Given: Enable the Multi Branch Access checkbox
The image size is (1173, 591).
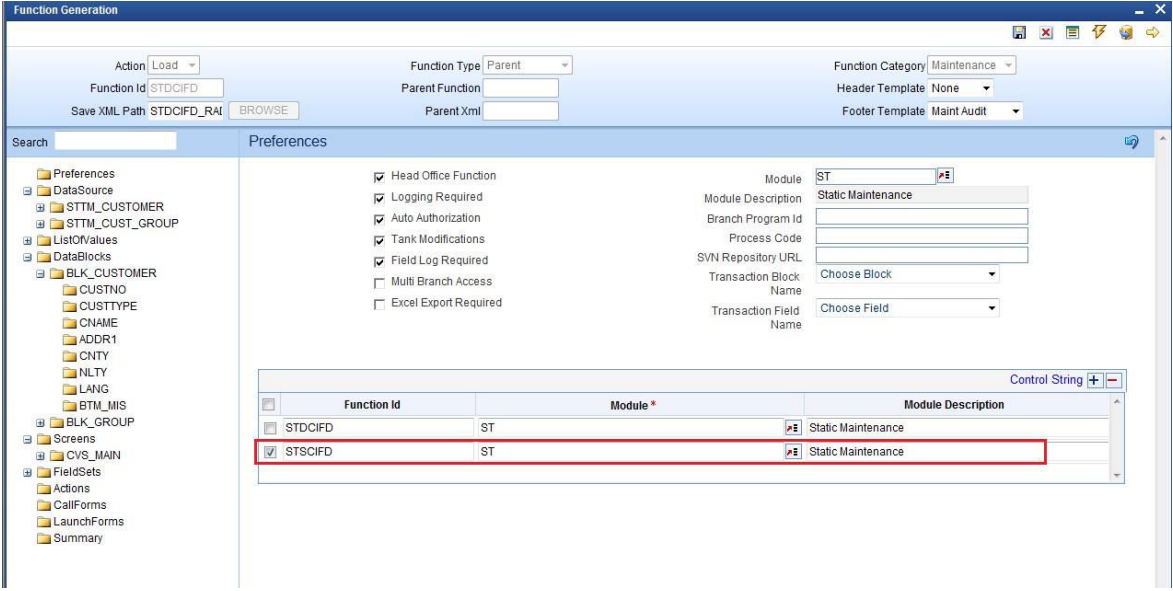Looking at the screenshot, I should 379,283.
